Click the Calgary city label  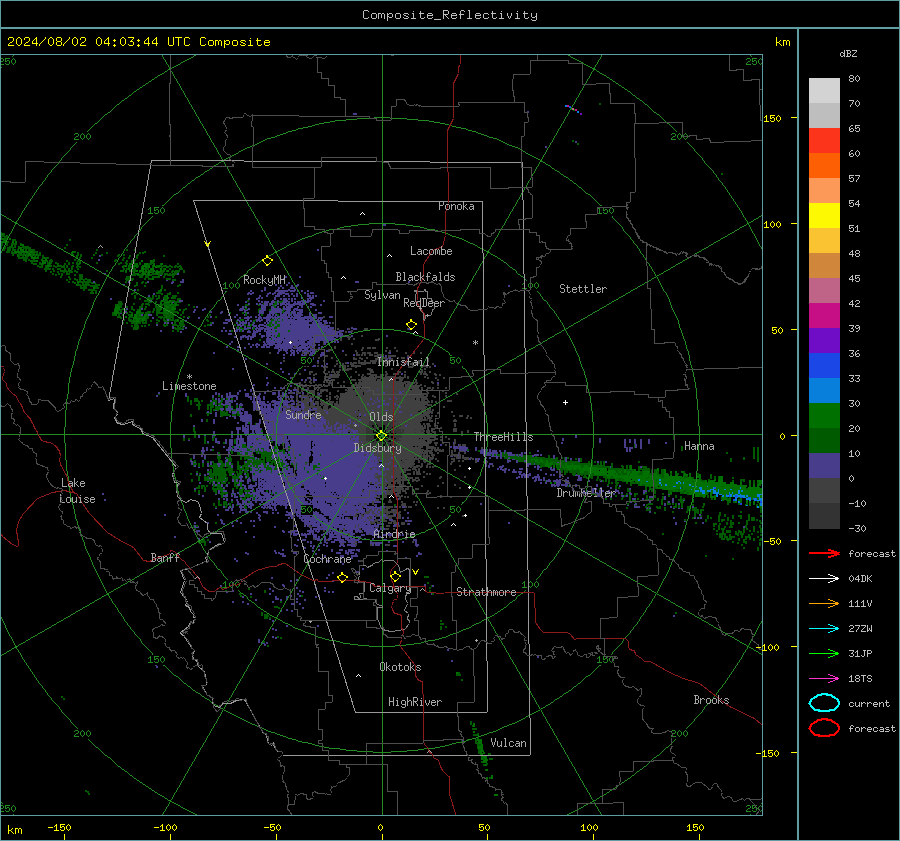(390, 588)
